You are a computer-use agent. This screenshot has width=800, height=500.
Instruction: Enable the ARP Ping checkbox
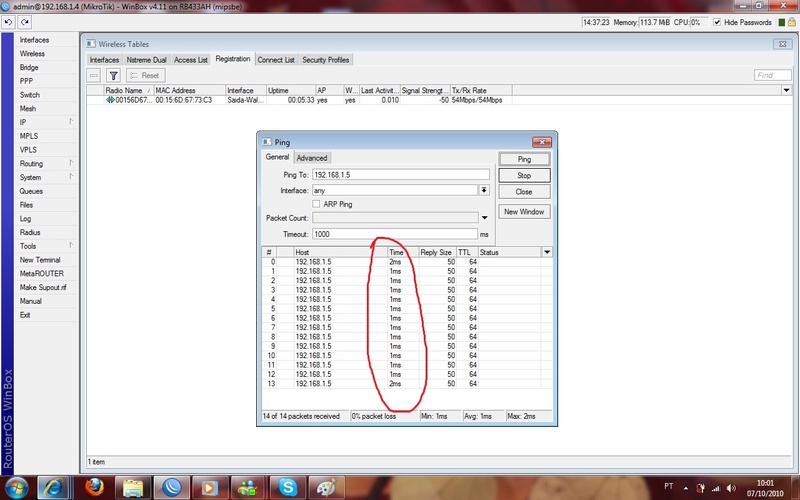[316, 204]
